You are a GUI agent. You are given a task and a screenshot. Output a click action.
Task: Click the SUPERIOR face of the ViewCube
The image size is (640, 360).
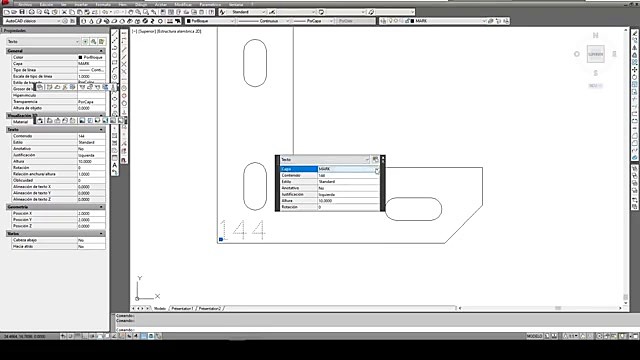pyautogui.click(x=596, y=54)
